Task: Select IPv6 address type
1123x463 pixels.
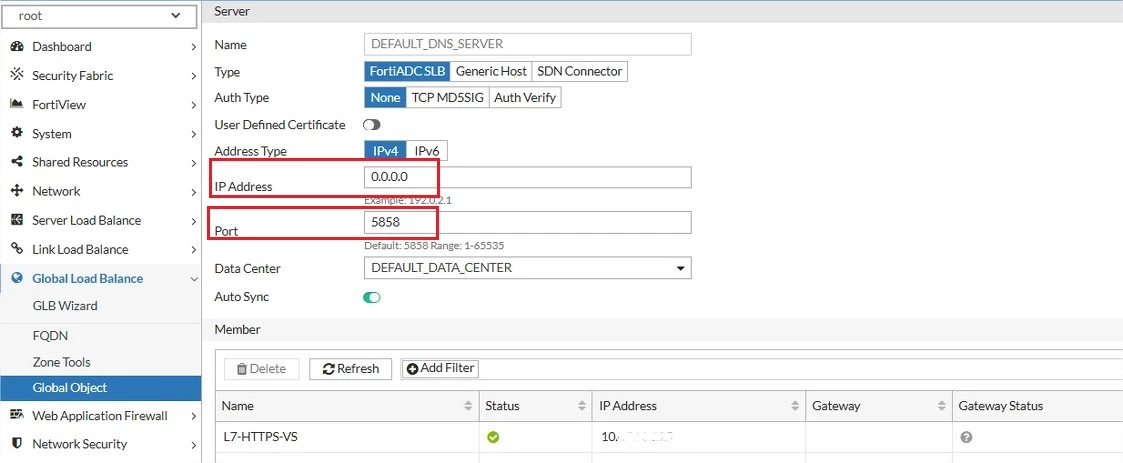Action: coord(428,151)
